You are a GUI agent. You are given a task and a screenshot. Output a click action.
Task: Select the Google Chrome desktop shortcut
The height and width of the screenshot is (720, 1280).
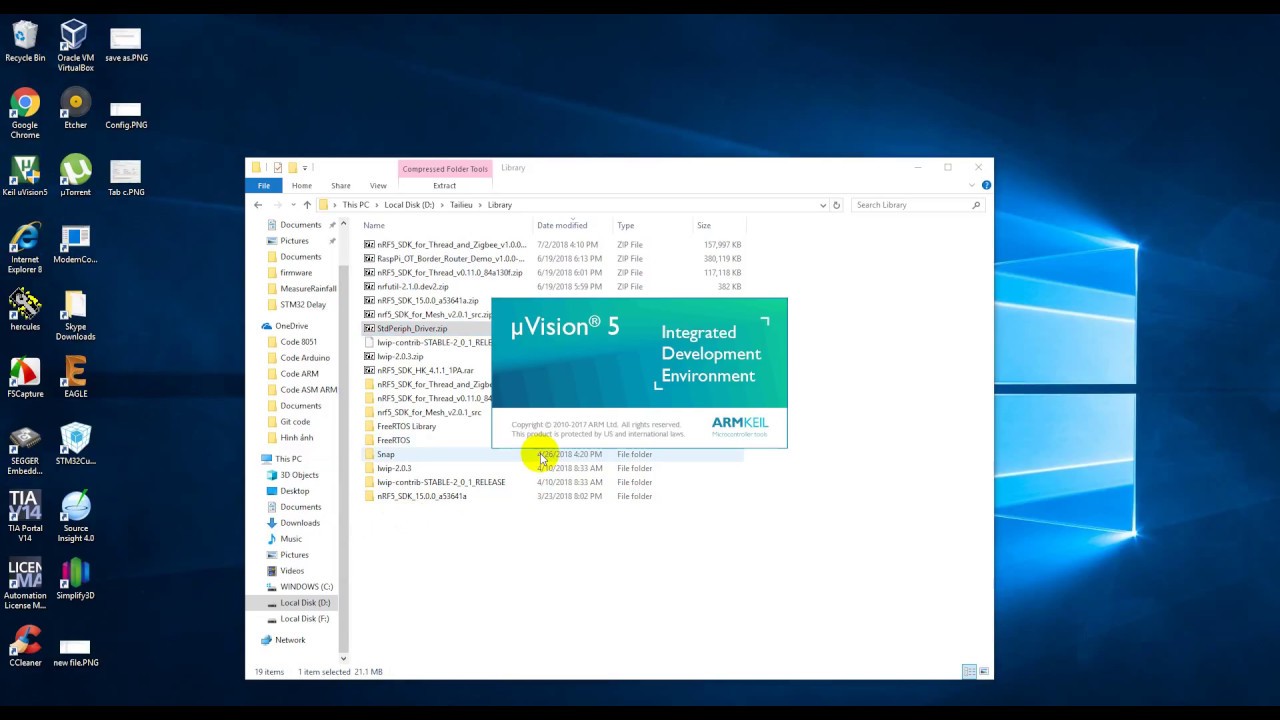tap(25, 114)
